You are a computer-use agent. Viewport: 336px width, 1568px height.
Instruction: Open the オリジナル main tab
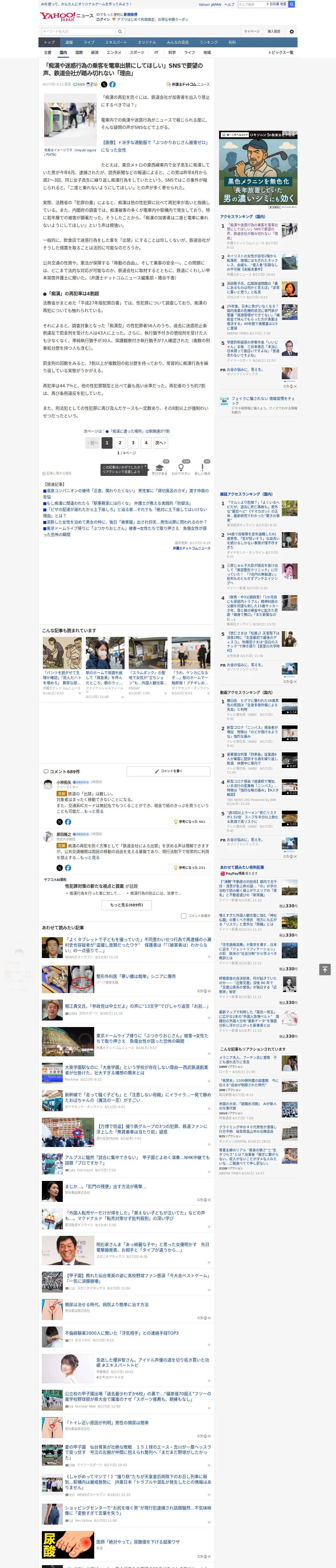147,43
